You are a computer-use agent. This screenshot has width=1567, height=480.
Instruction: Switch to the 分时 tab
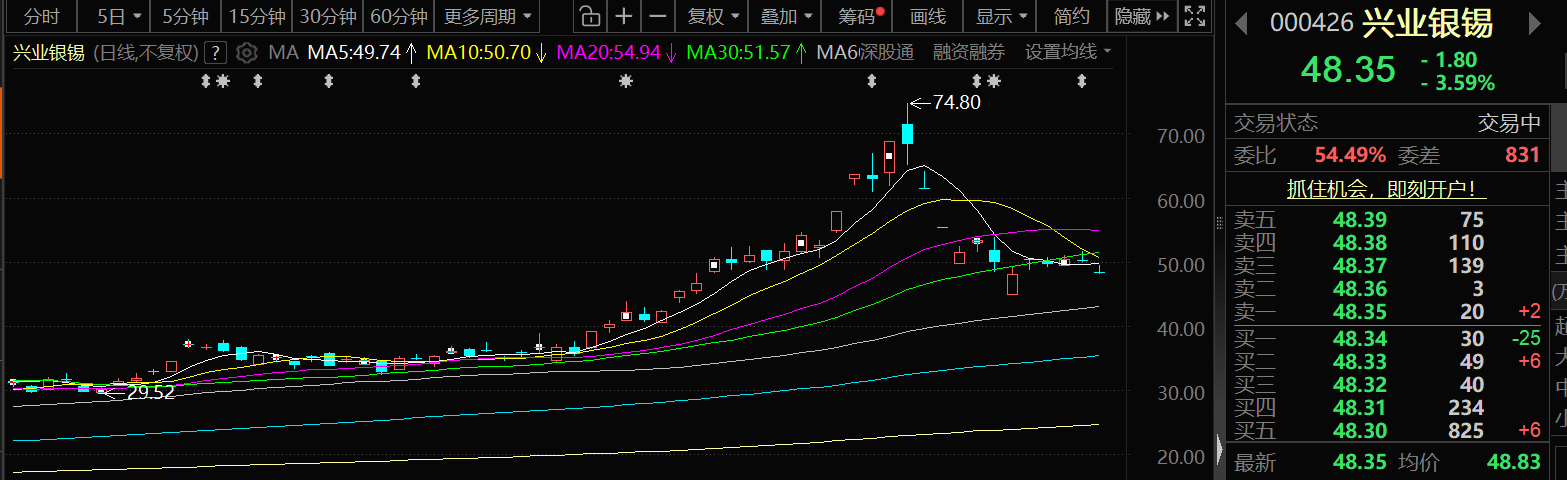tap(41, 16)
